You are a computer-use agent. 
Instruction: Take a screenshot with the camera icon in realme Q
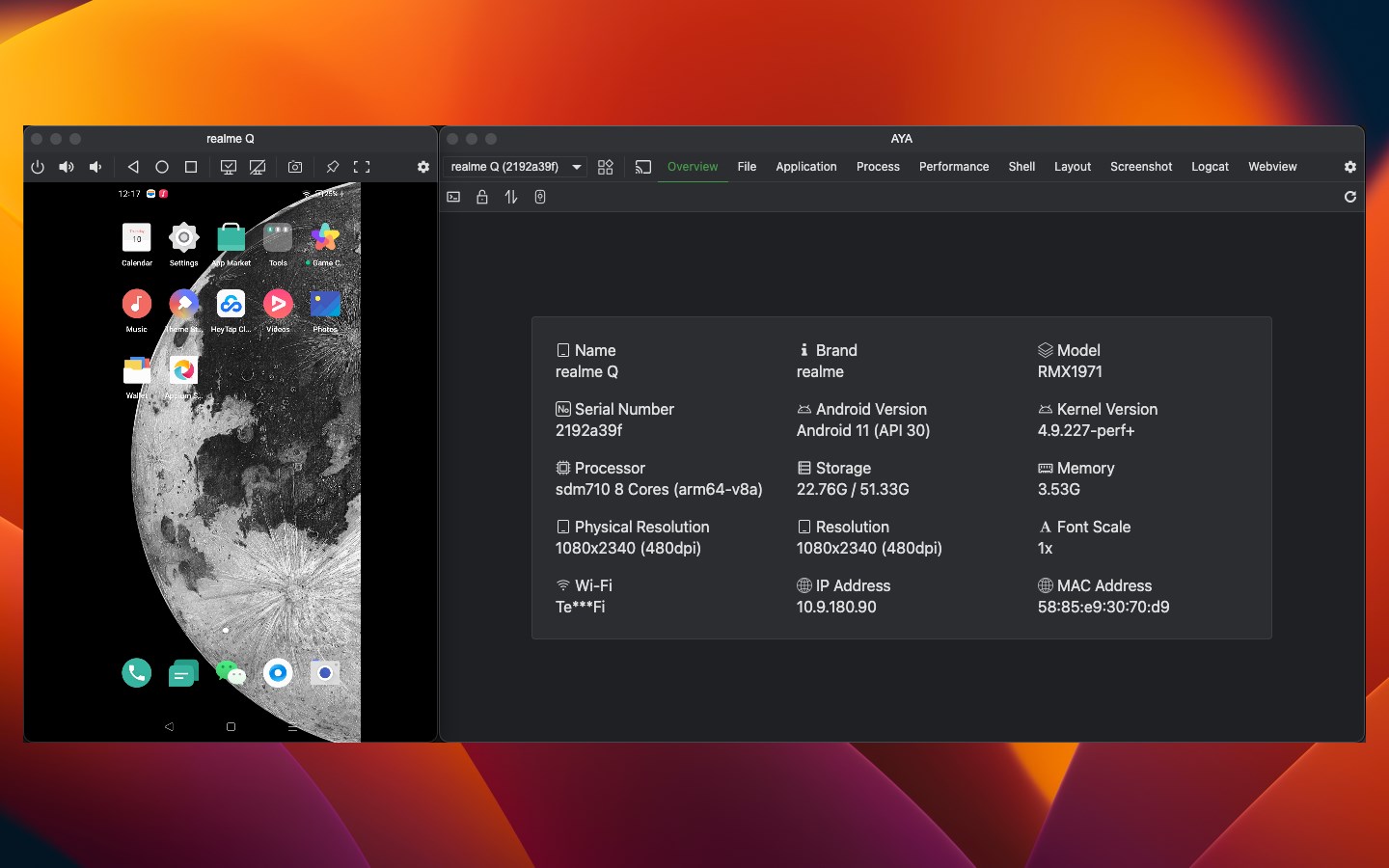click(x=295, y=167)
